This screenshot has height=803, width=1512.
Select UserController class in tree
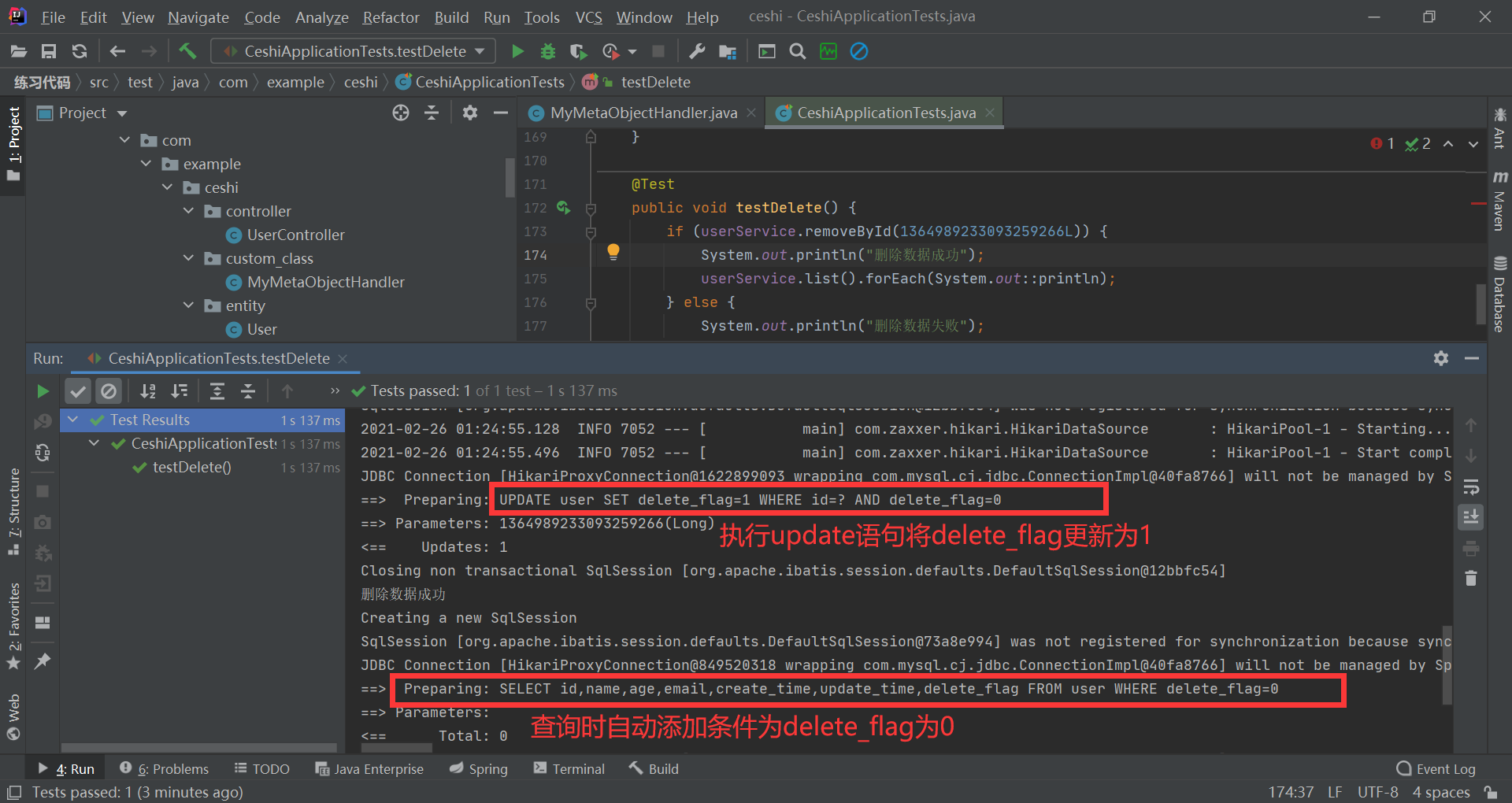(x=295, y=235)
